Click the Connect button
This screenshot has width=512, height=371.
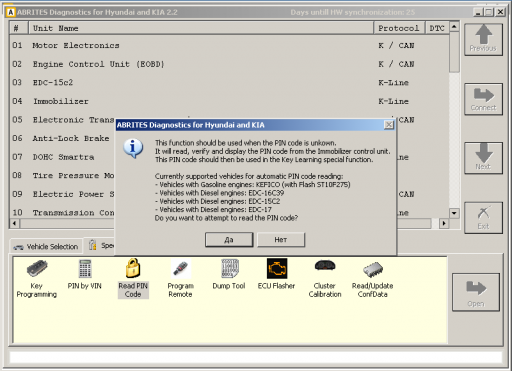[483, 99]
